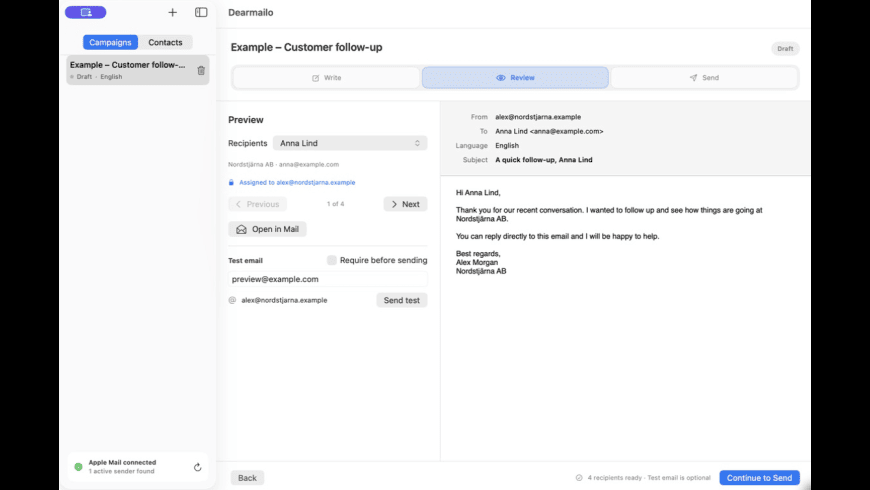Click the subject line A quick follow-up, Anna Lind

[x=544, y=160]
